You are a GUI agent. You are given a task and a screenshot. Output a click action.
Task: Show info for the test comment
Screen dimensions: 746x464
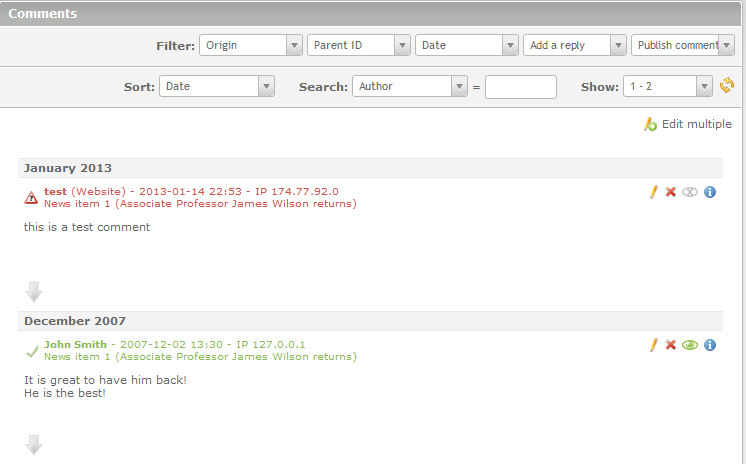(710, 192)
